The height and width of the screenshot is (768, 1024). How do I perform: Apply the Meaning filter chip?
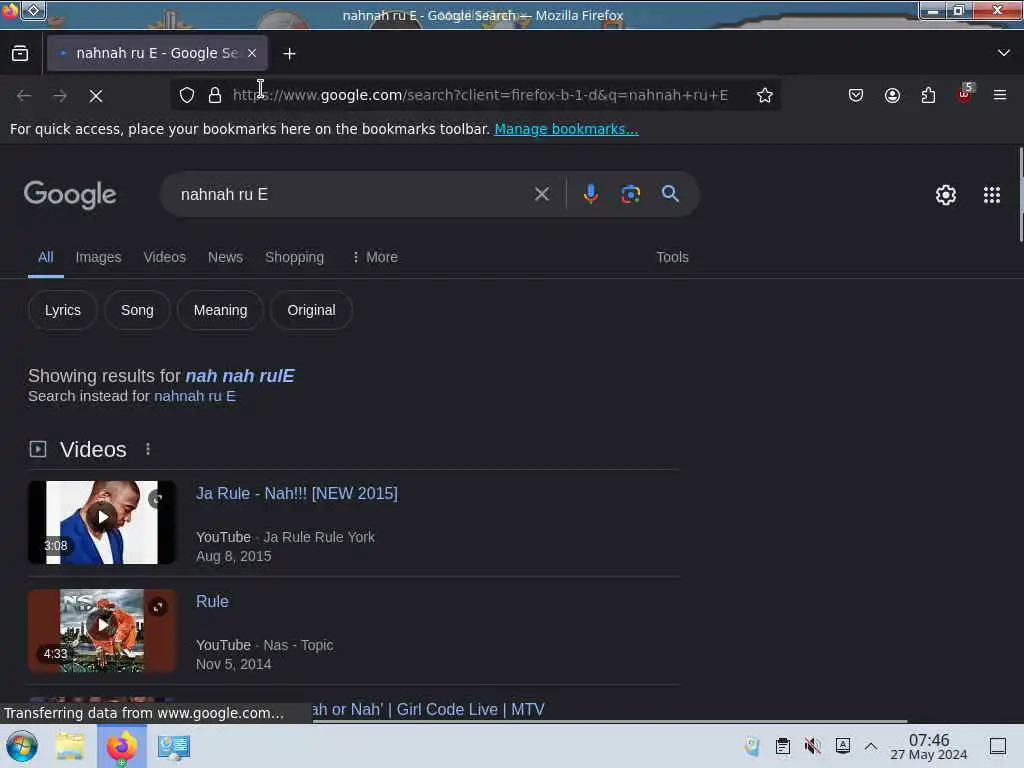tap(220, 310)
